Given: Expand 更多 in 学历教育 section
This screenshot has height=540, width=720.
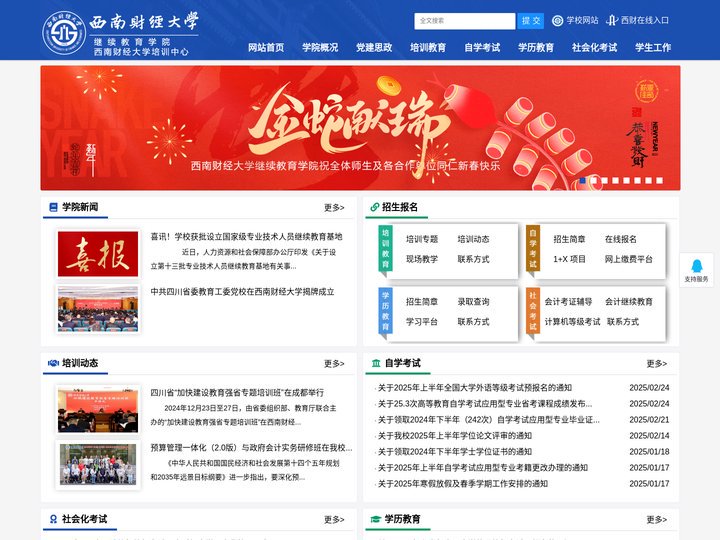Looking at the screenshot, I should 657,520.
